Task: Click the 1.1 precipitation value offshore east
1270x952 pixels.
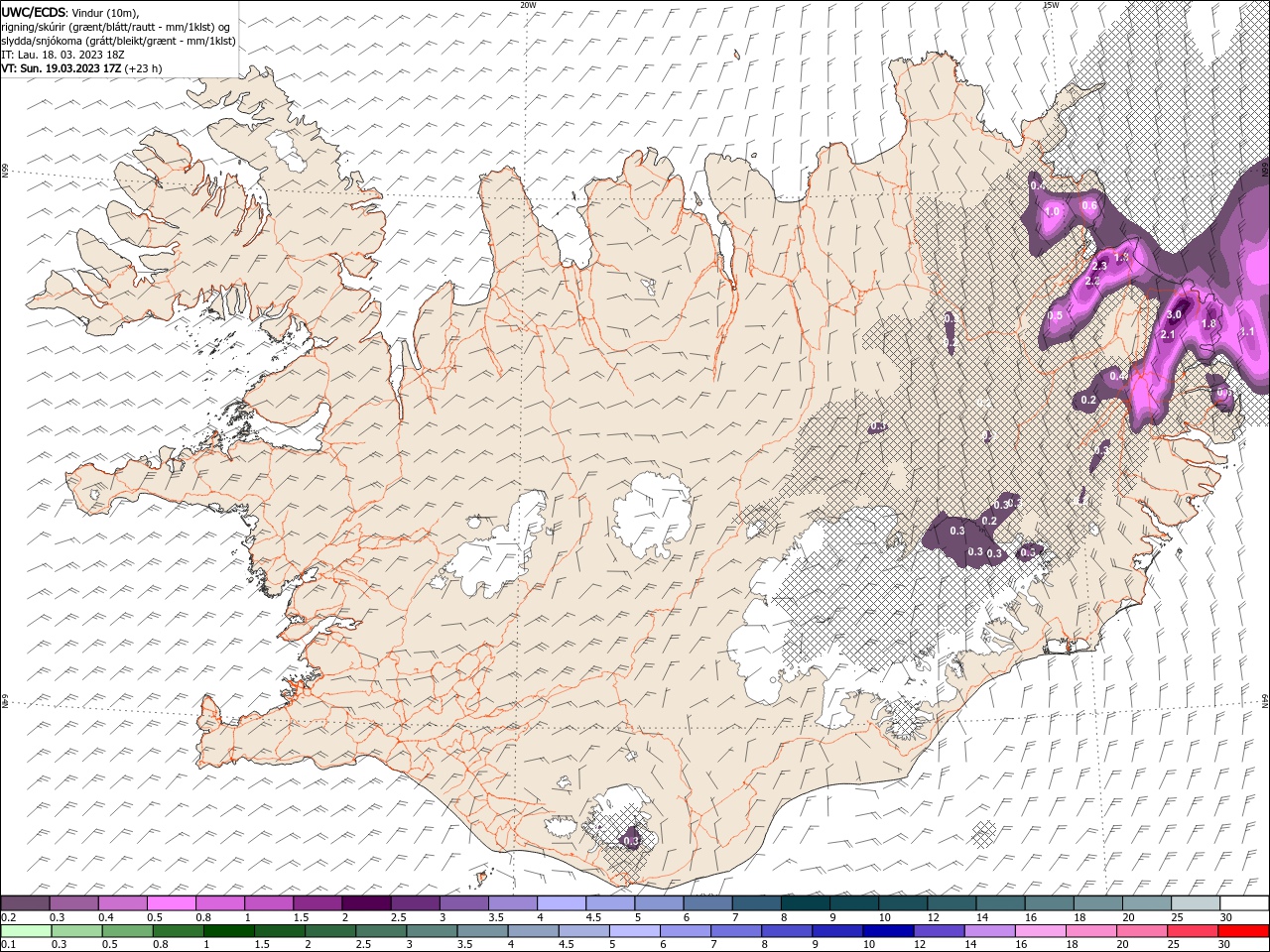Action: tap(1248, 331)
